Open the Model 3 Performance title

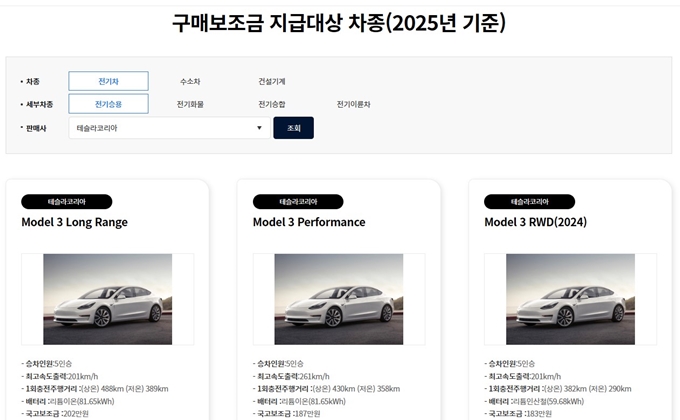(x=309, y=222)
